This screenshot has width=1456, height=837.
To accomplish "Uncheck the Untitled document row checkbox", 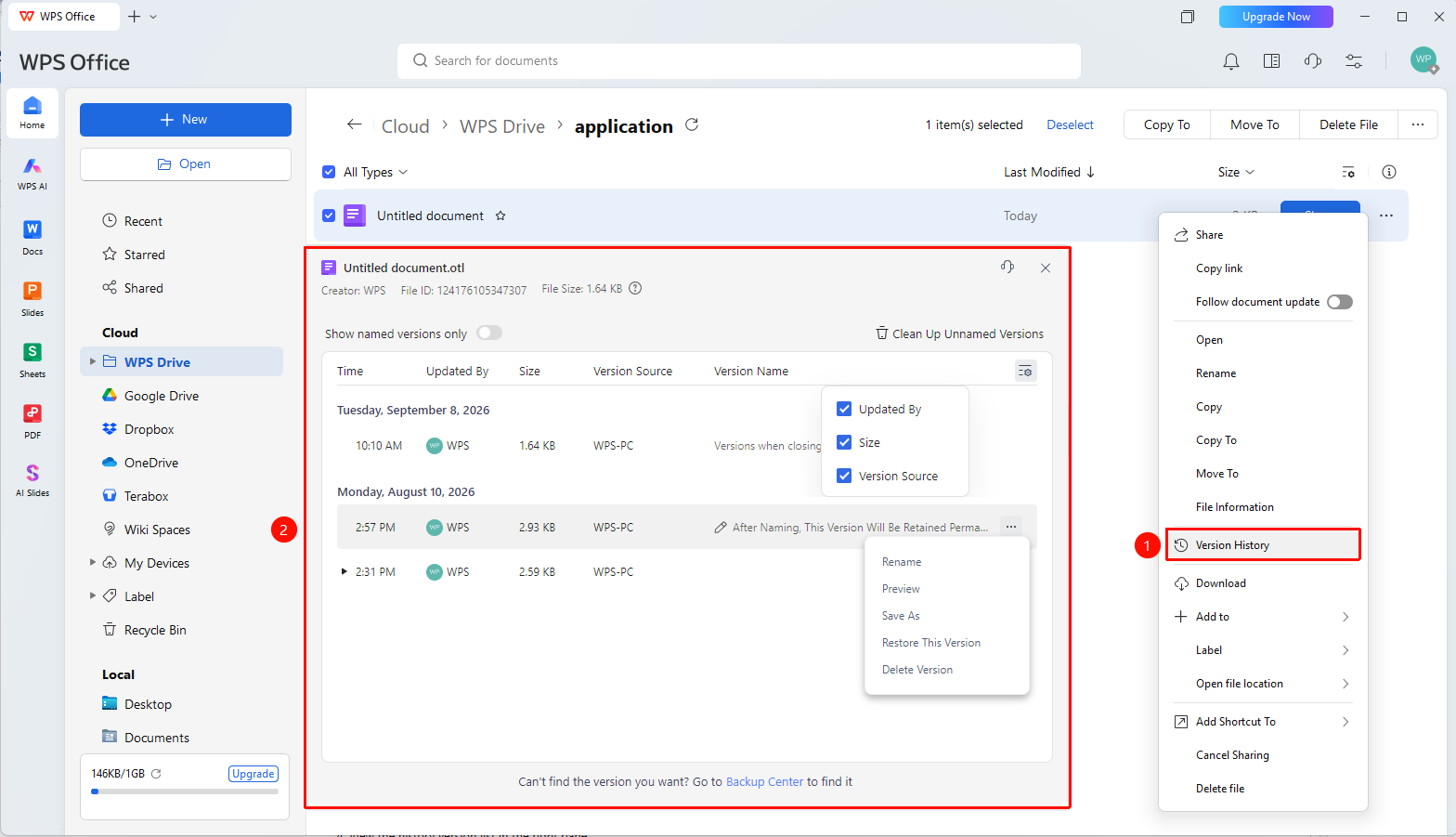I will pyautogui.click(x=329, y=216).
